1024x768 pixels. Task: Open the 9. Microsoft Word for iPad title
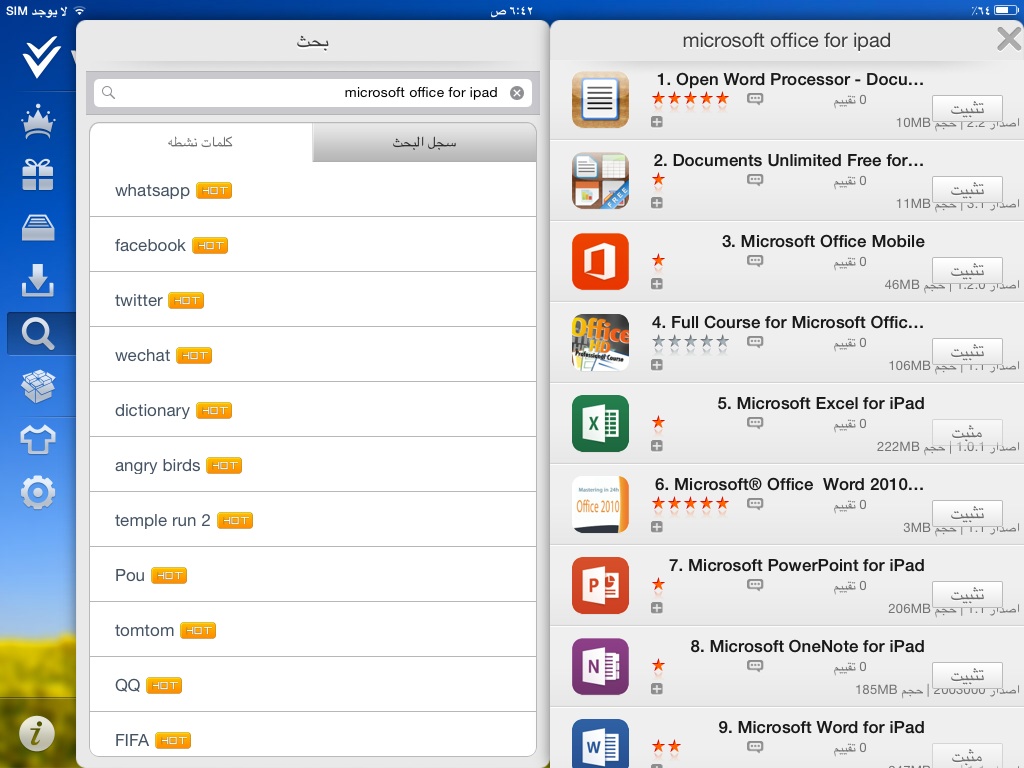[x=821, y=727]
